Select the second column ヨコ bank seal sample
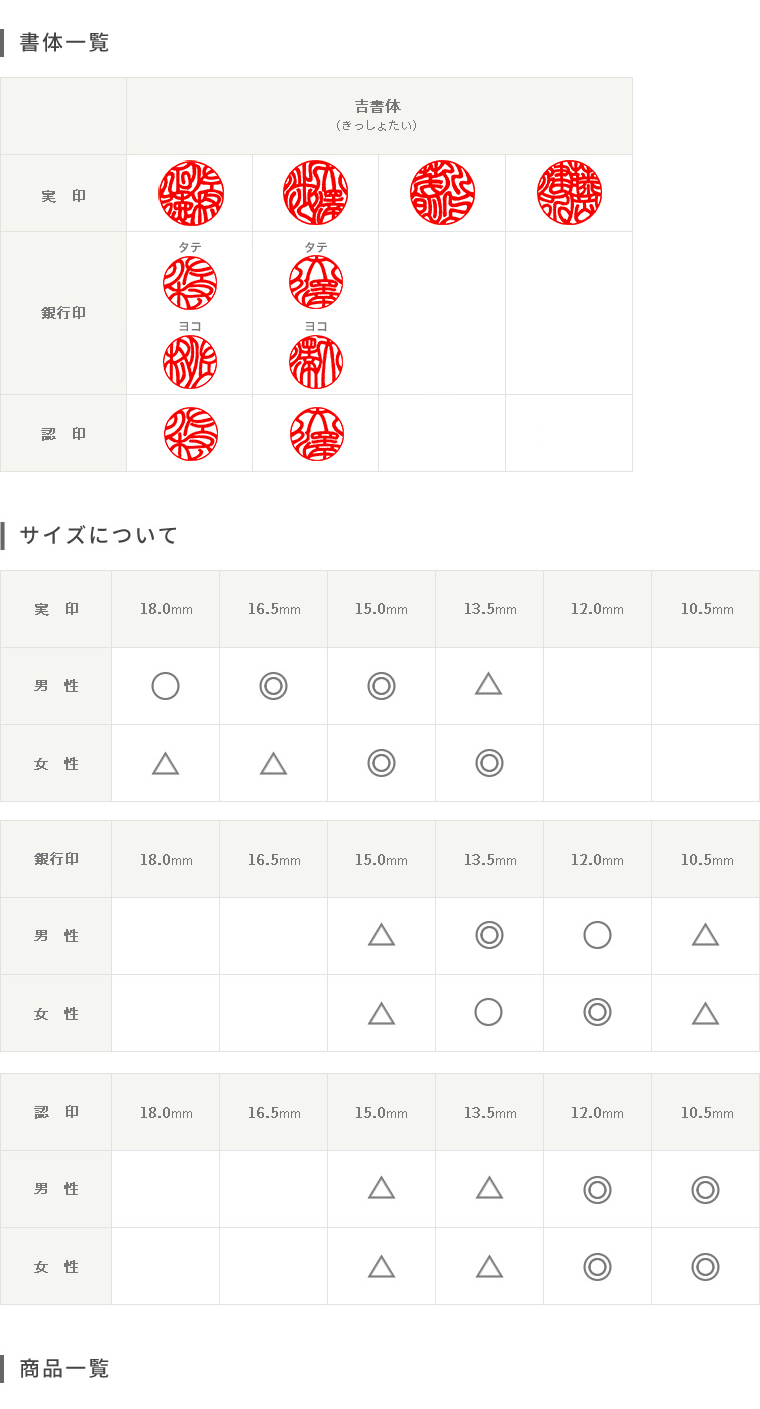This screenshot has width=760, height=1409. pyautogui.click(x=316, y=362)
